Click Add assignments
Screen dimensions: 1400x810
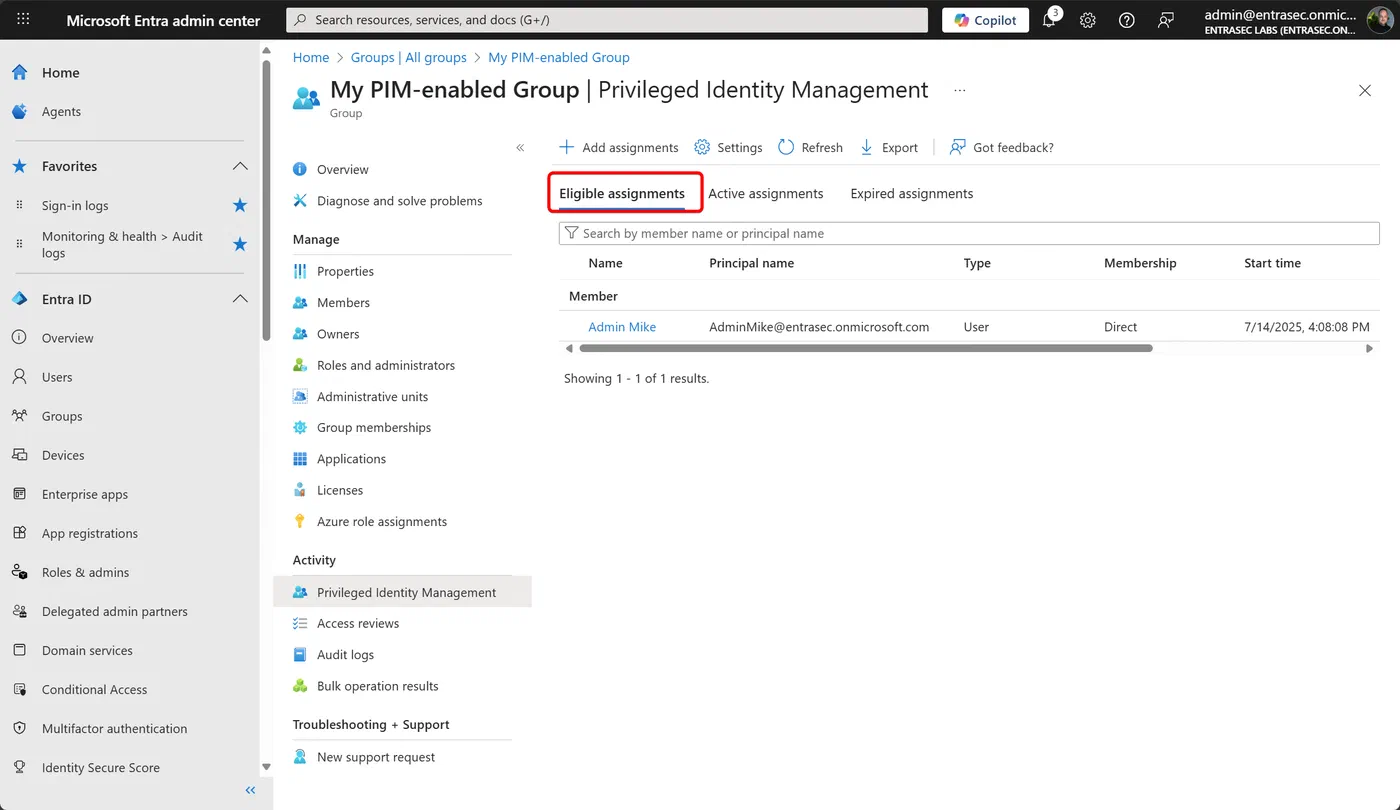click(618, 147)
